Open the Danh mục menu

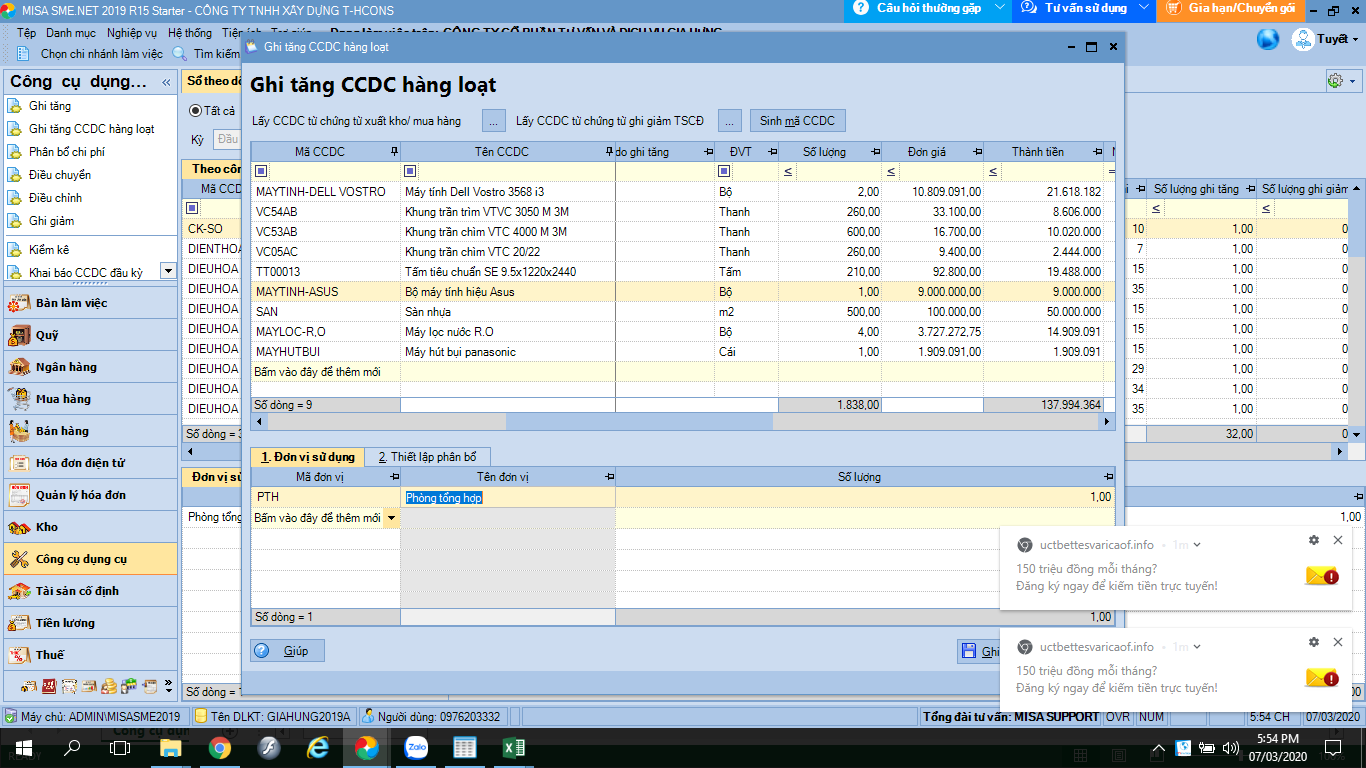[x=71, y=33]
